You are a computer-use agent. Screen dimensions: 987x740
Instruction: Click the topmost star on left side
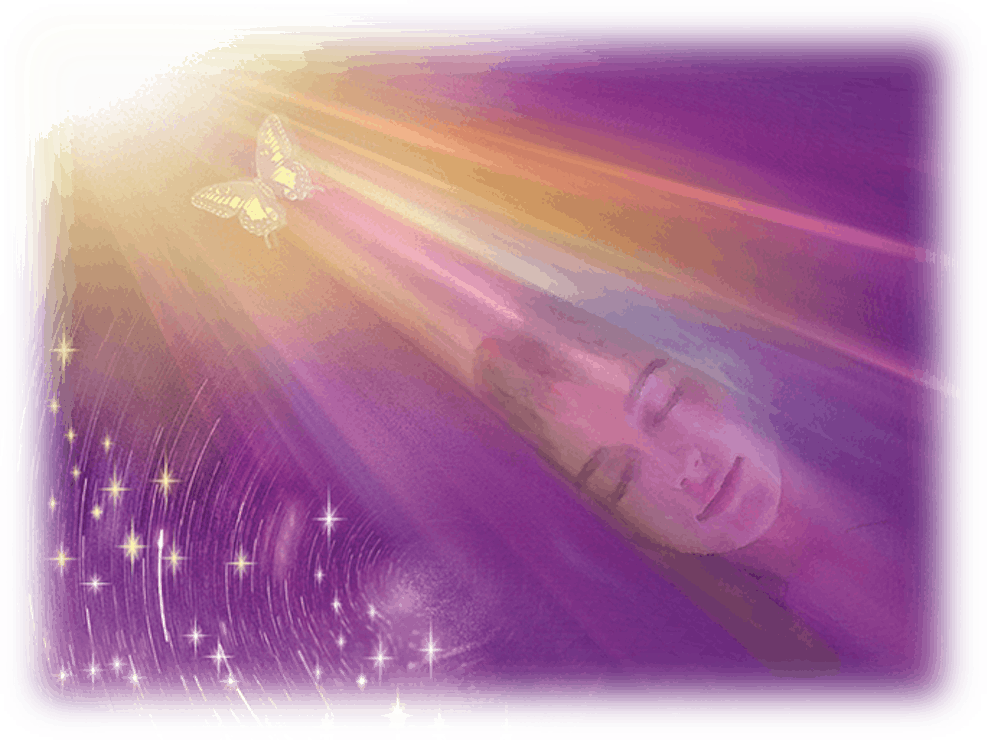[65, 349]
